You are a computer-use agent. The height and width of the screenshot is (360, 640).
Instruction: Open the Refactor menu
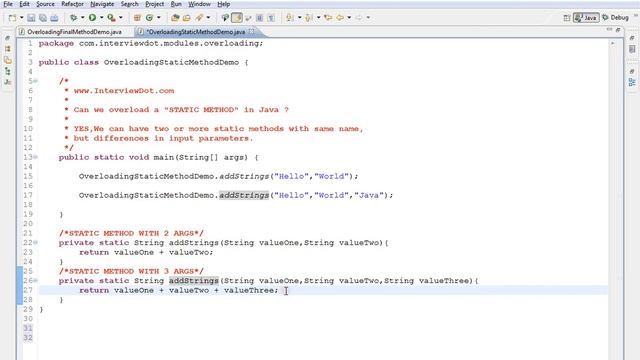point(72,4)
